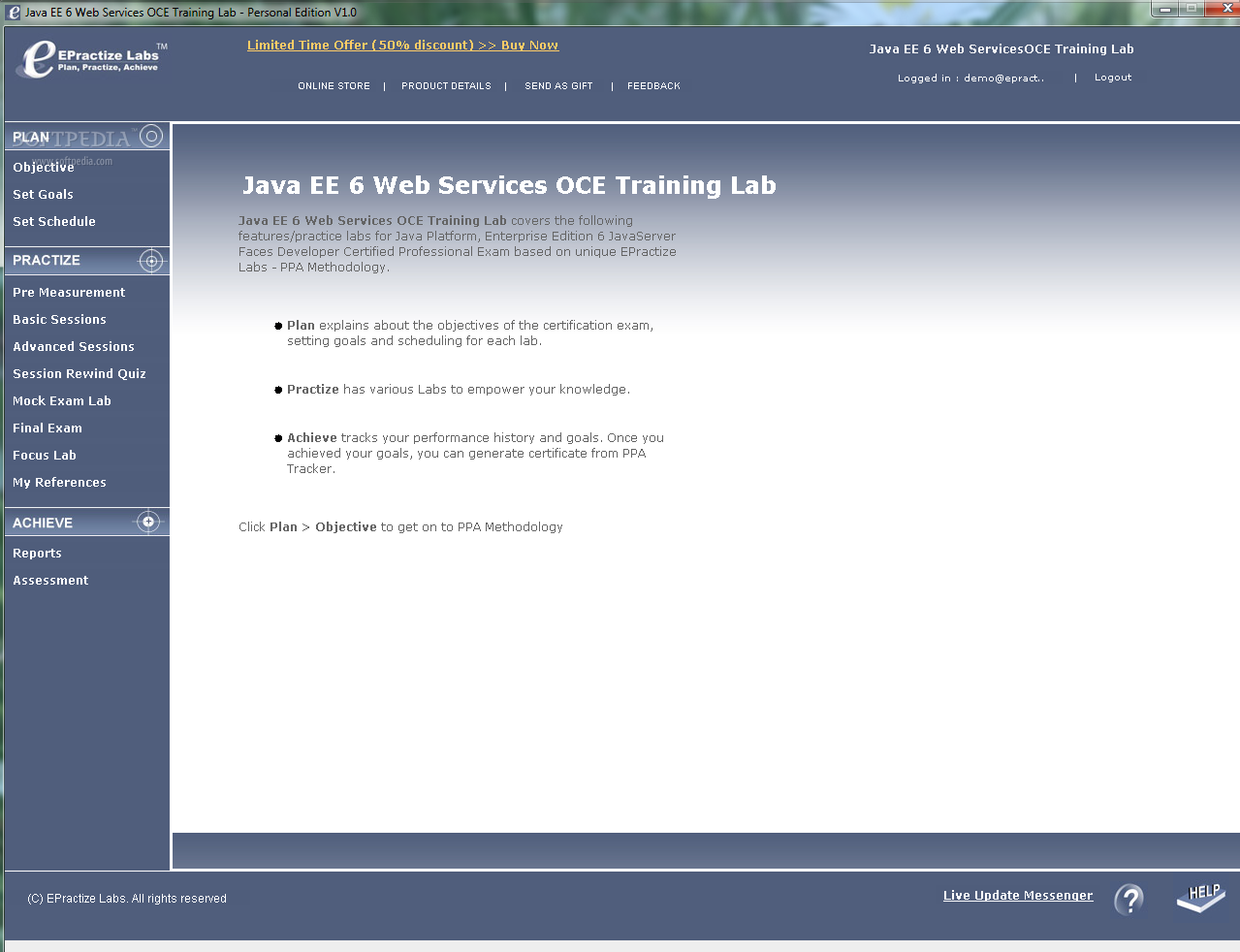Open help via the question mark icon
The height and width of the screenshot is (952, 1240).
coord(1129,900)
